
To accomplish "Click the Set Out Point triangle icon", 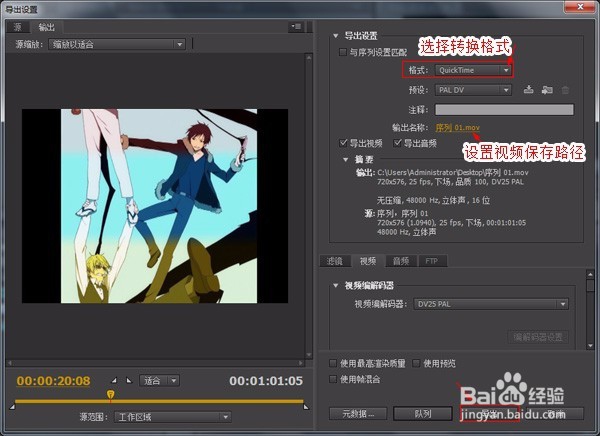I will click(129, 380).
